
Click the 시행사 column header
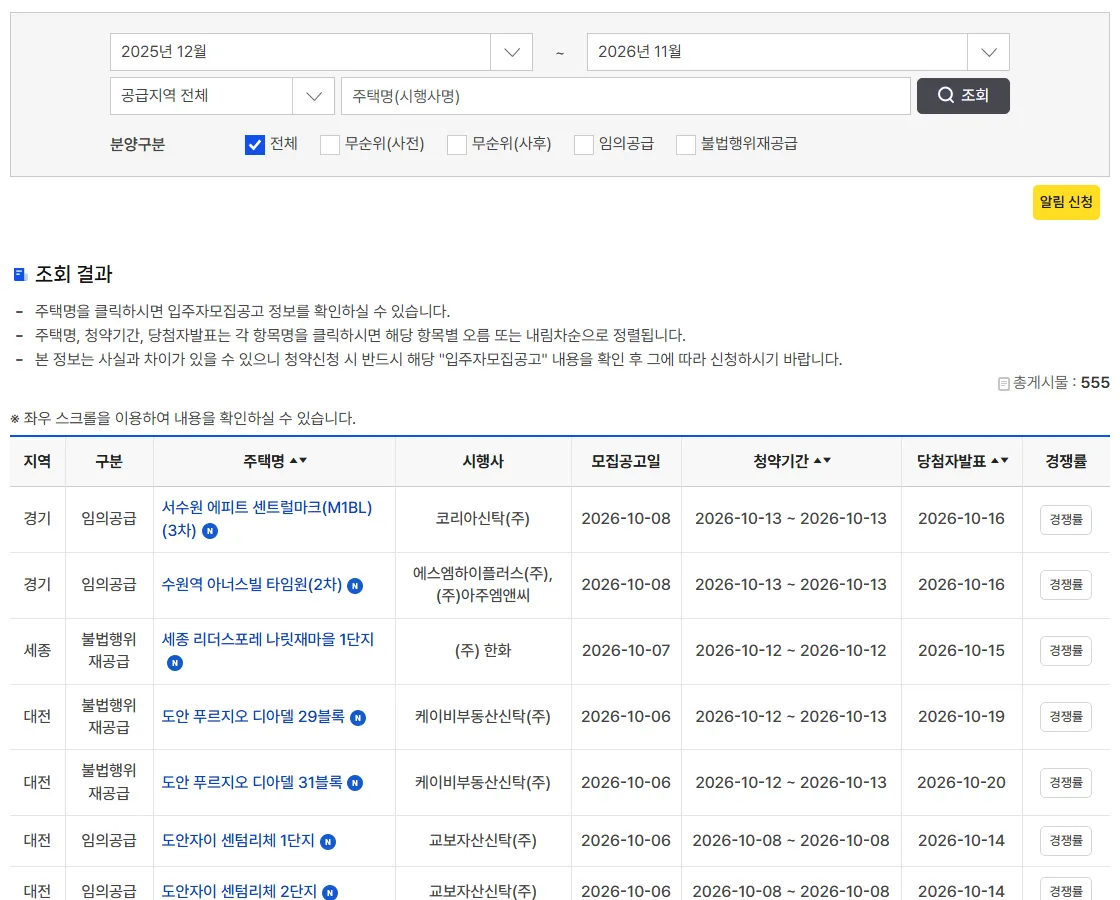483,461
